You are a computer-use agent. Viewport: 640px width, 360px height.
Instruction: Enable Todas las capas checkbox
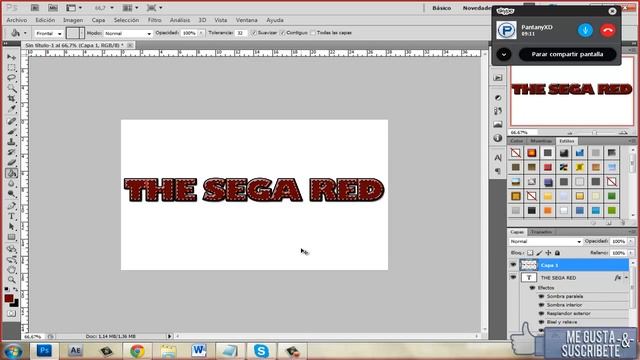click(x=313, y=33)
